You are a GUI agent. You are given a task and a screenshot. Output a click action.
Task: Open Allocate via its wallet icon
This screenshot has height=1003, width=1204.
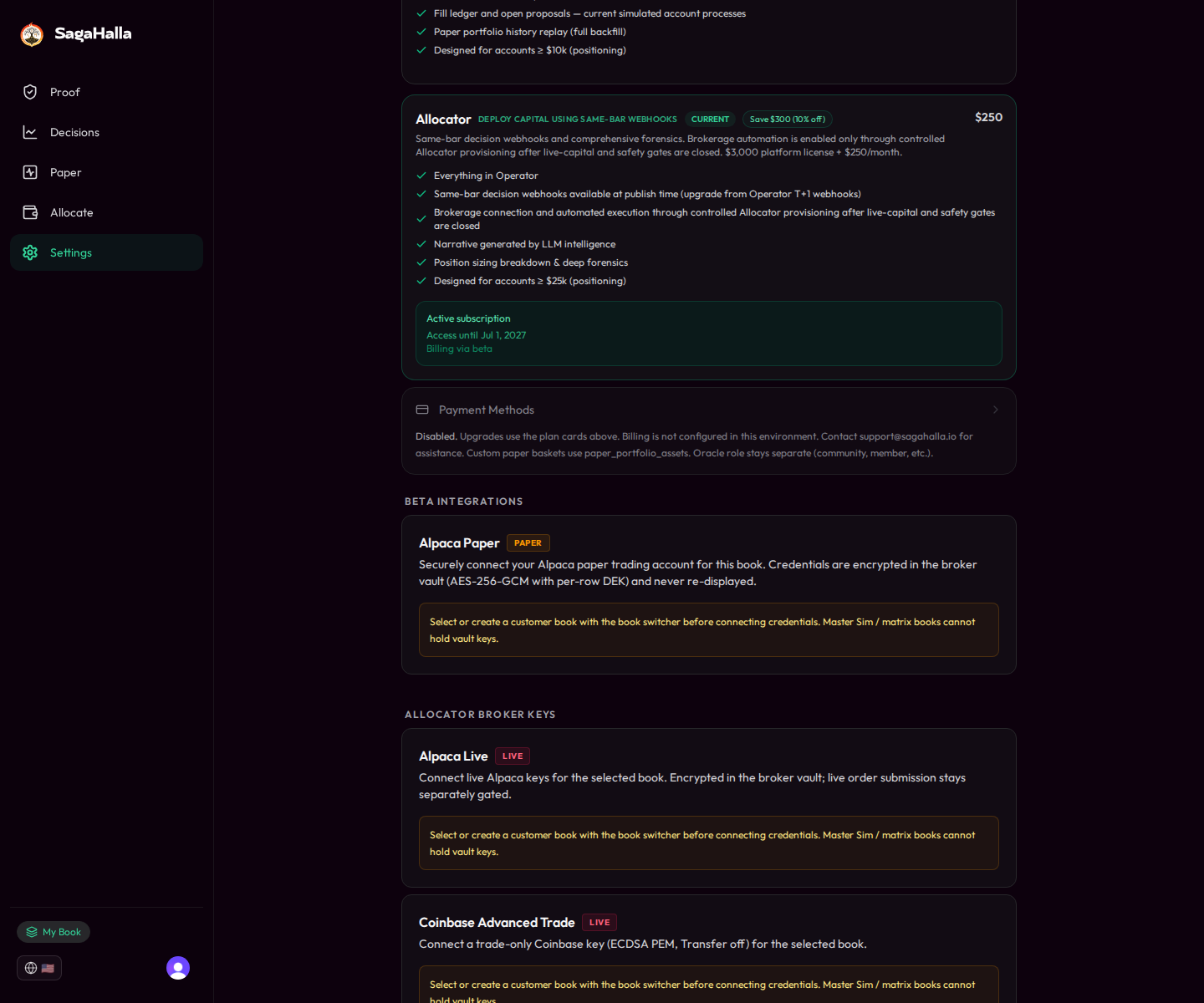[30, 212]
